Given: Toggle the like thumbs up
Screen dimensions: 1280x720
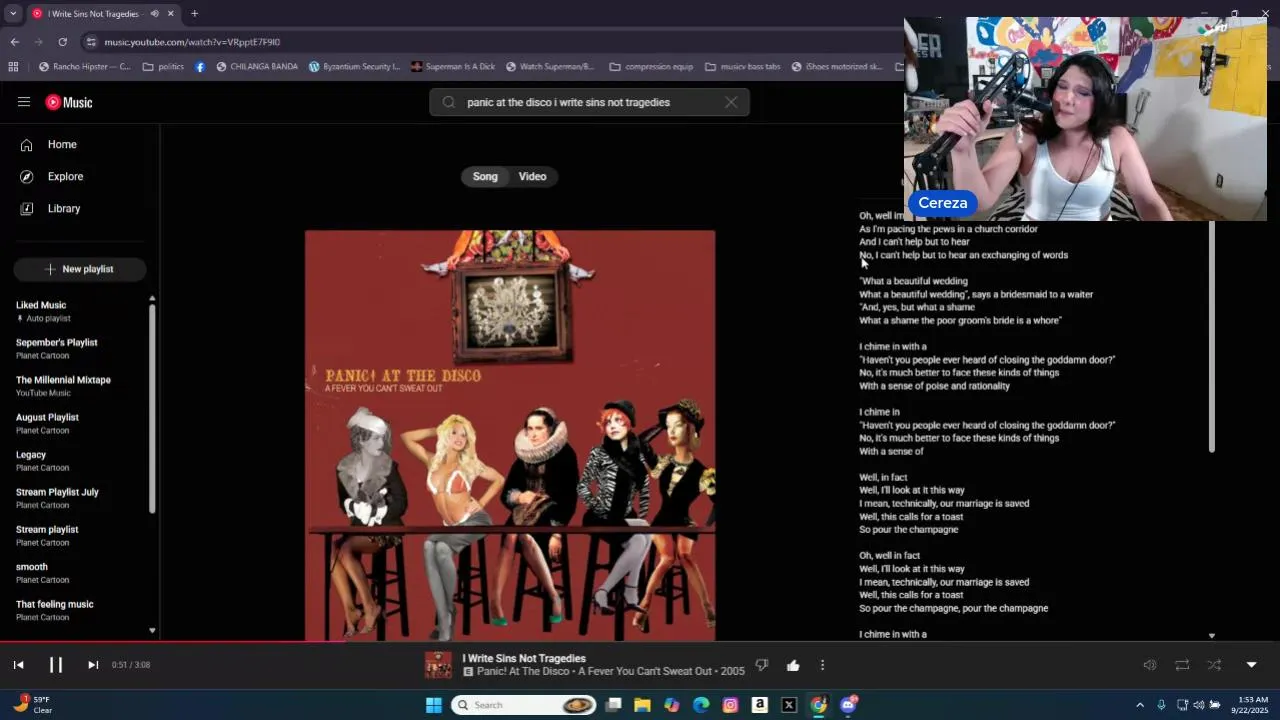Looking at the screenshot, I should 793,665.
